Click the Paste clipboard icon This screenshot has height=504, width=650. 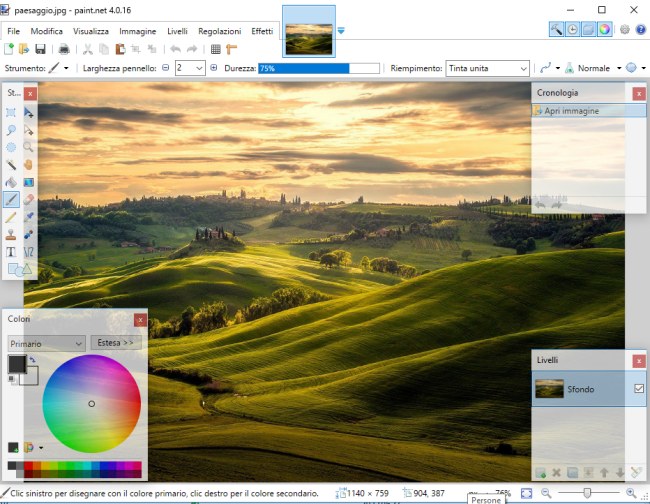click(x=120, y=49)
